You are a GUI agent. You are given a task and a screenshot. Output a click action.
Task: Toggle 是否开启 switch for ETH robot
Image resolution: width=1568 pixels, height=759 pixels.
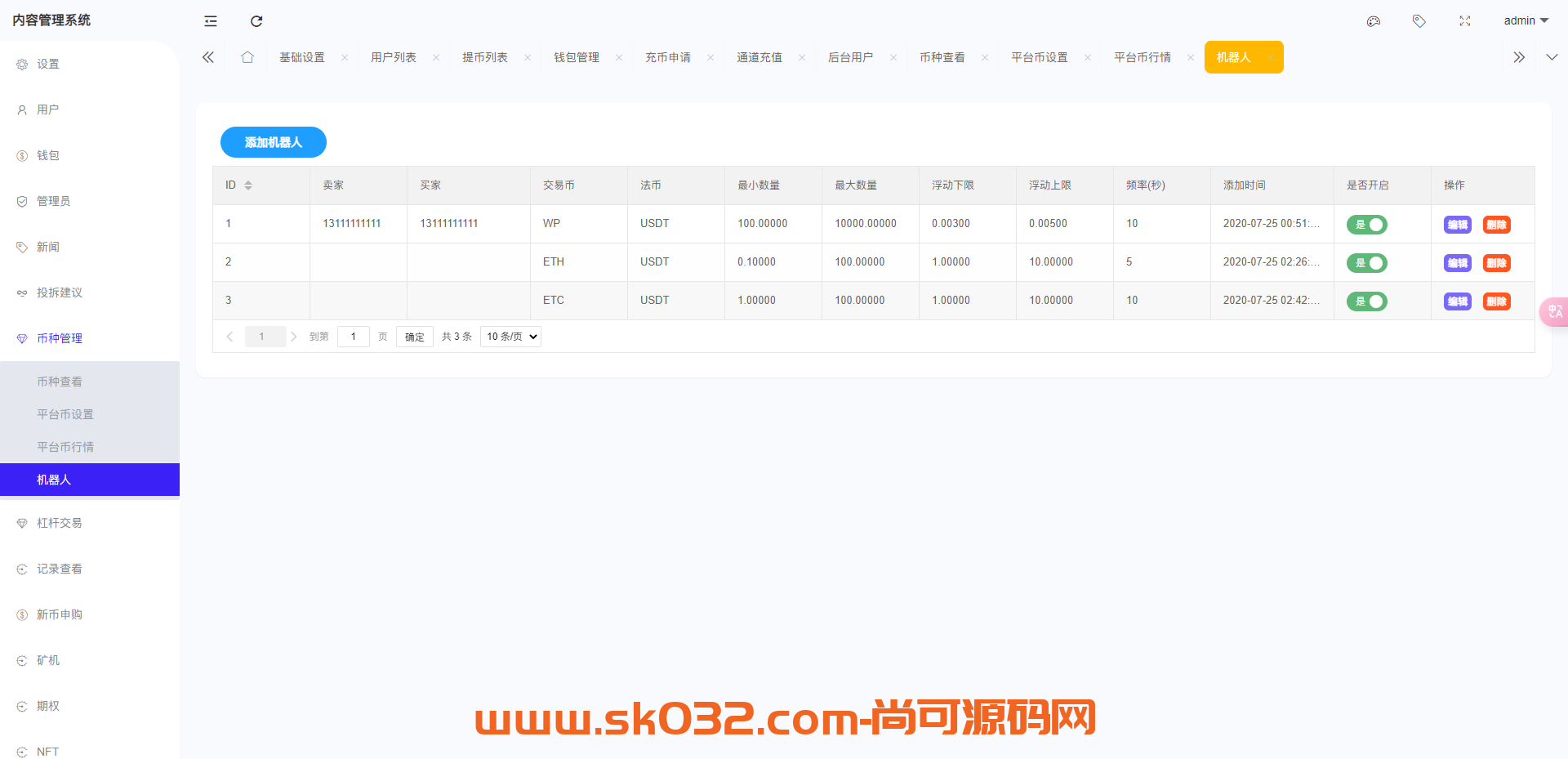(1367, 263)
